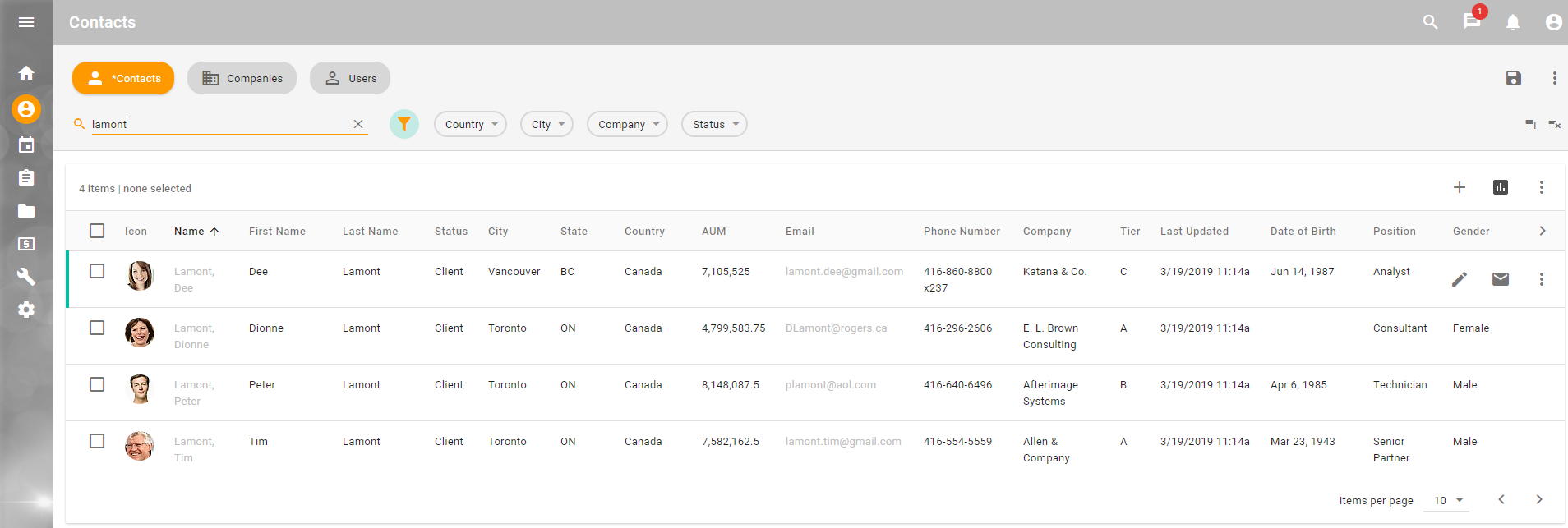The height and width of the screenshot is (528, 1568).
Task: Open the calendar icon in sidebar
Action: tap(26, 145)
